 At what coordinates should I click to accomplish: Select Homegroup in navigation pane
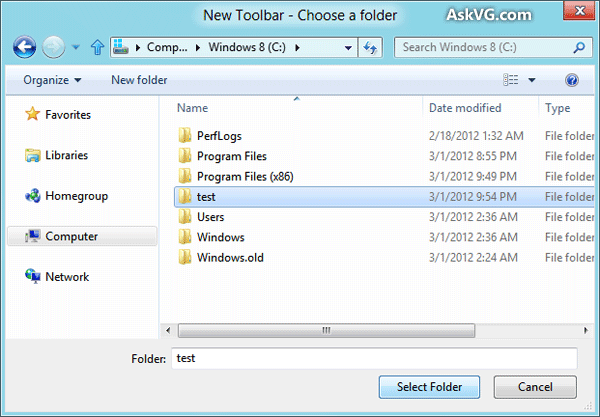[77, 196]
